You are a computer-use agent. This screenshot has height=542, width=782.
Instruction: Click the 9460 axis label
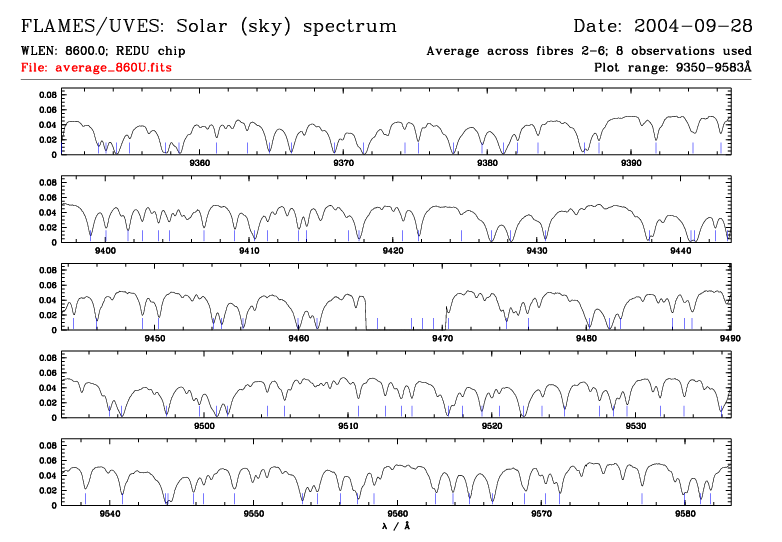click(299, 339)
